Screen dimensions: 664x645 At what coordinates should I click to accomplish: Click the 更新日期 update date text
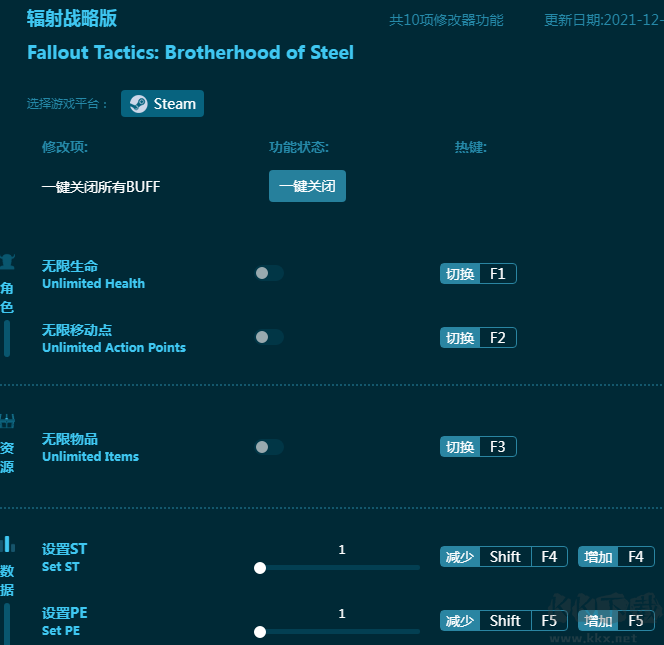(x=603, y=20)
